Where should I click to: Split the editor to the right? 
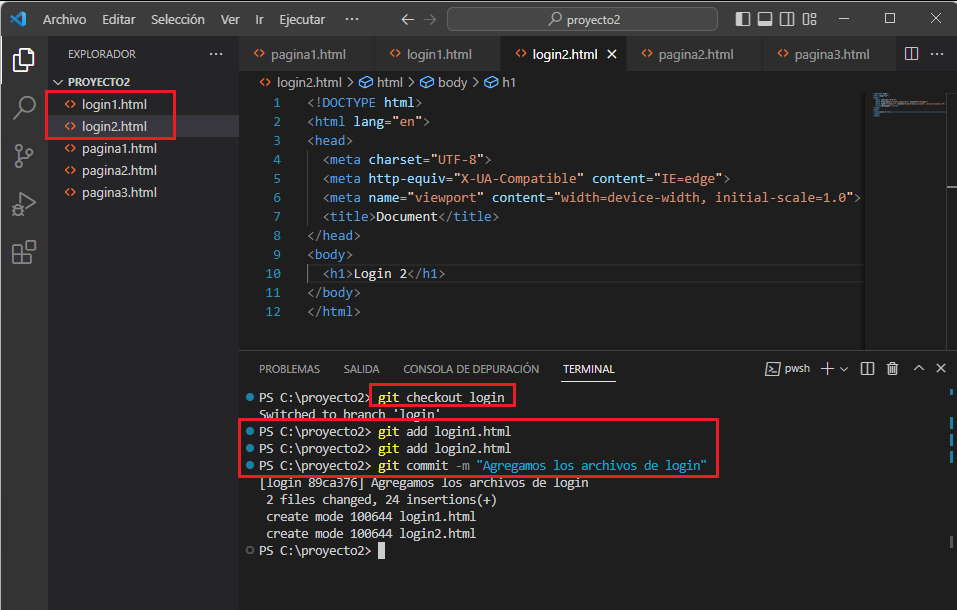pos(911,54)
